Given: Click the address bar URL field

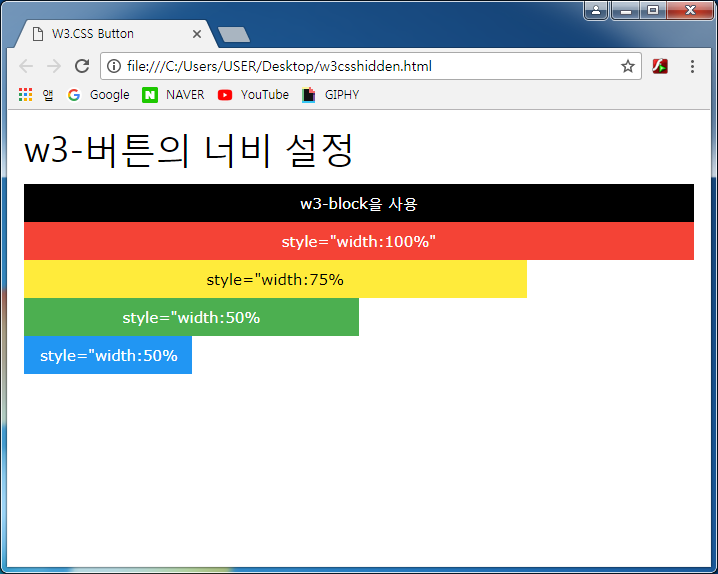Looking at the screenshot, I should click(370, 66).
